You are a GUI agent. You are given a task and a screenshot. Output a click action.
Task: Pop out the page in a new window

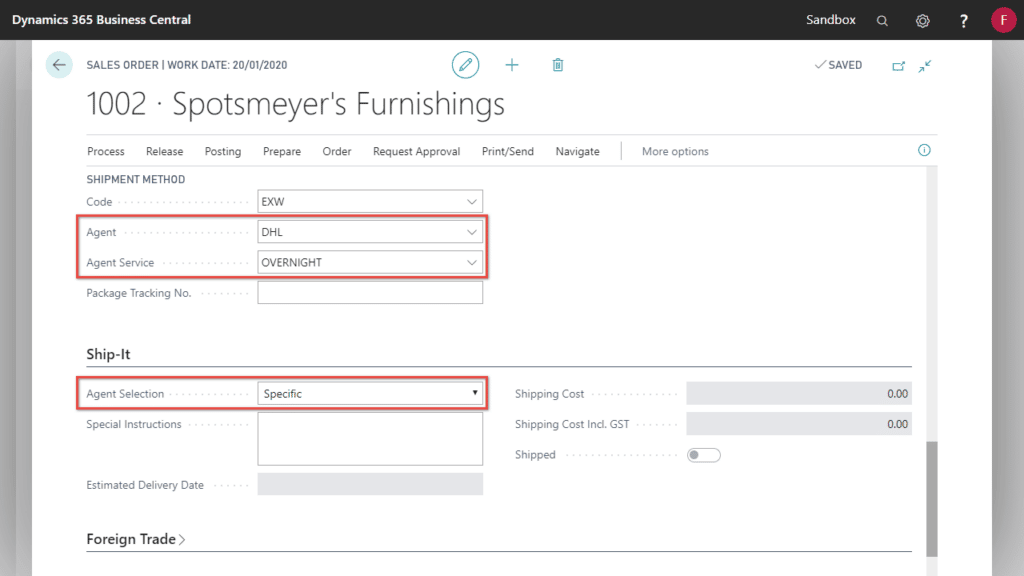898,64
